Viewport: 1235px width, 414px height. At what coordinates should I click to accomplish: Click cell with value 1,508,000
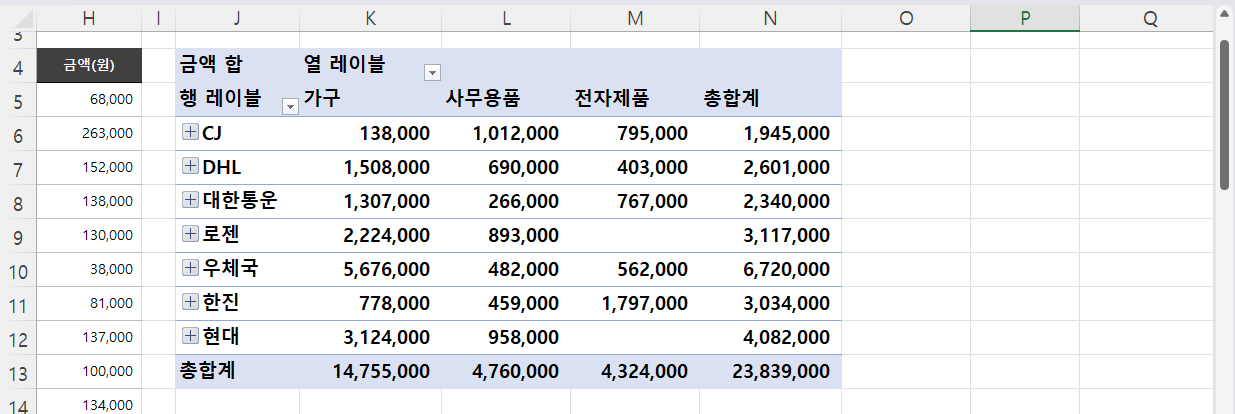point(371,167)
